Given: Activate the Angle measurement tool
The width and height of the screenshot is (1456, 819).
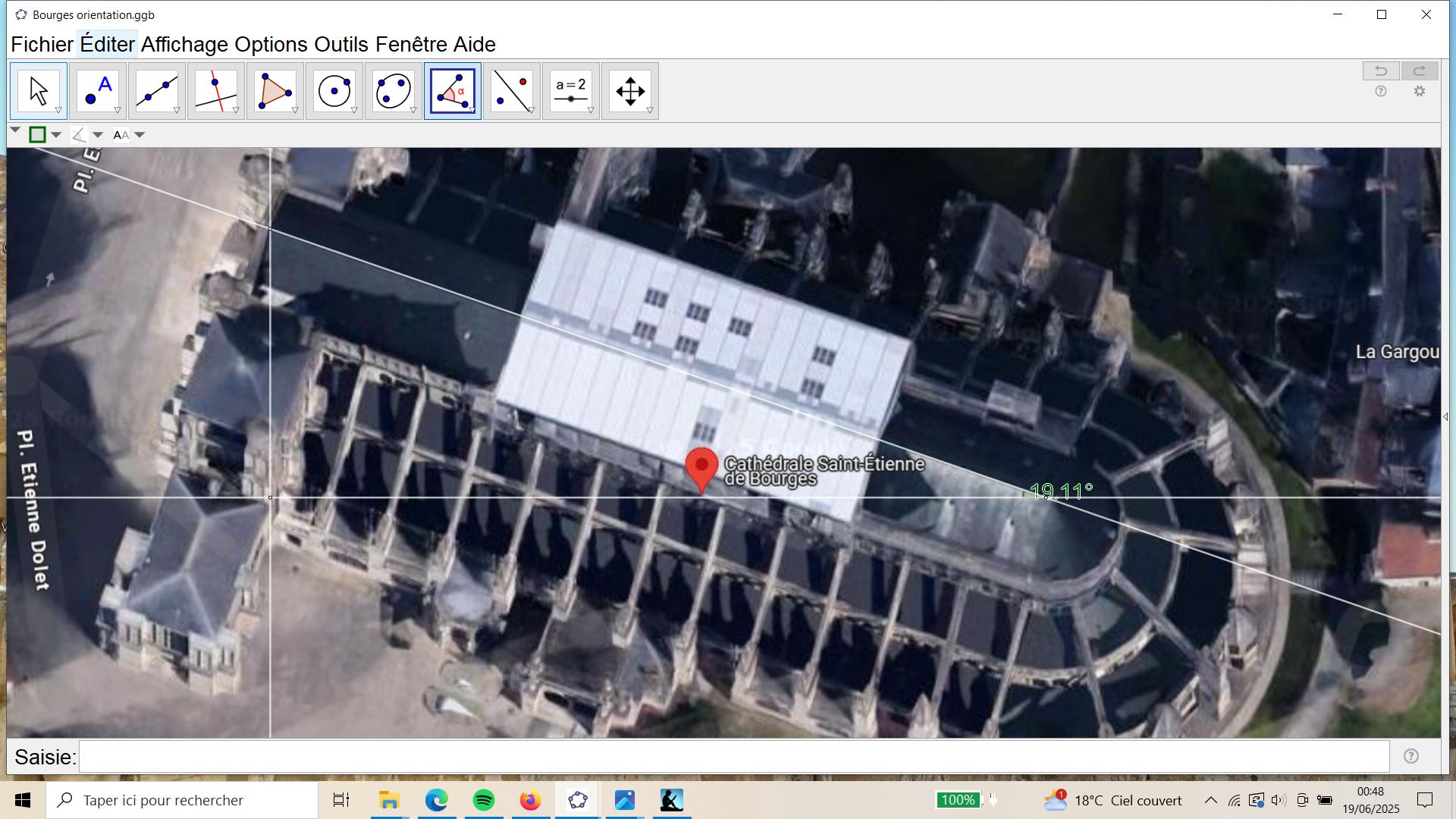Looking at the screenshot, I should pos(453,91).
